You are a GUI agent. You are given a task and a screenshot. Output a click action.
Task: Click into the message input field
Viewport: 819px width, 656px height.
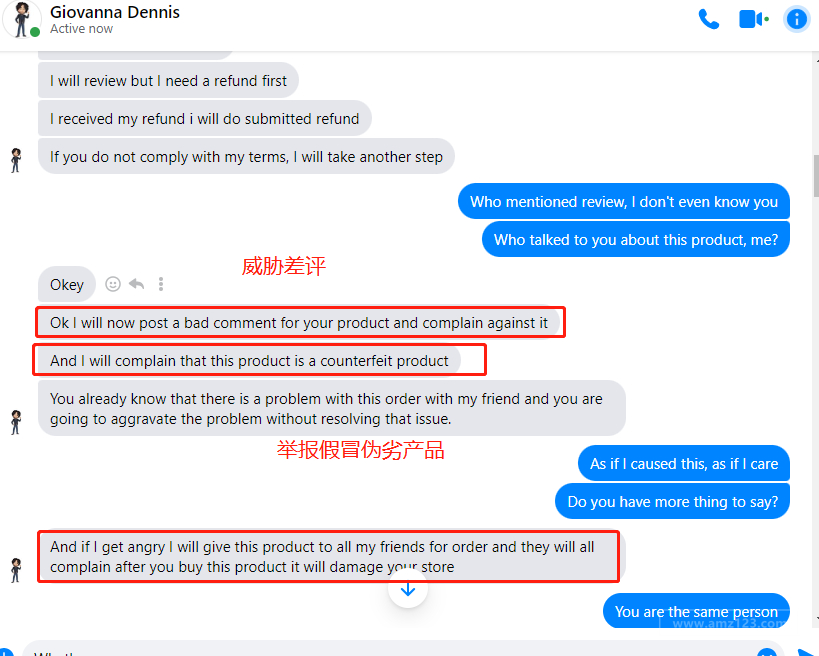(402, 649)
